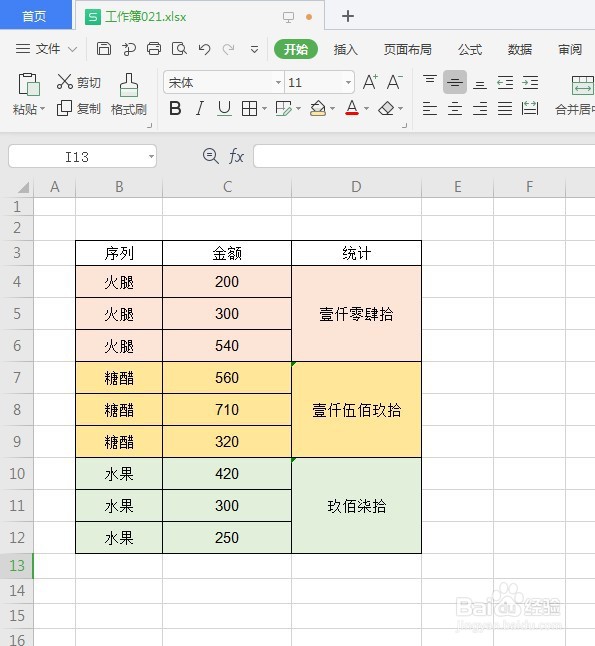Click the distributed alignment icon
Image resolution: width=595 pixels, height=646 pixels.
(530, 109)
